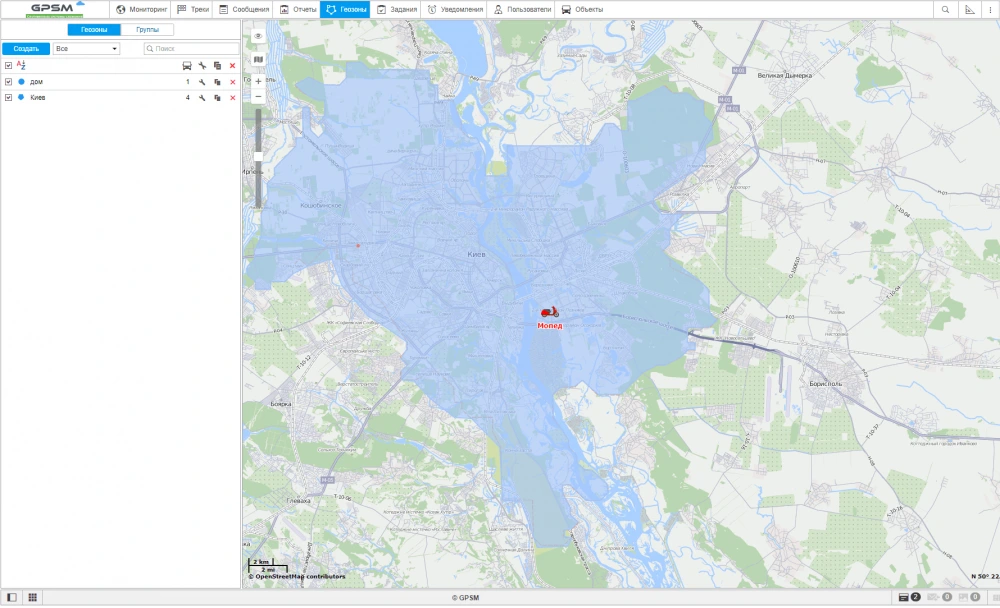1000x608 pixels.
Task: Toggle the select-all geozones checkbox
Action: click(8, 65)
